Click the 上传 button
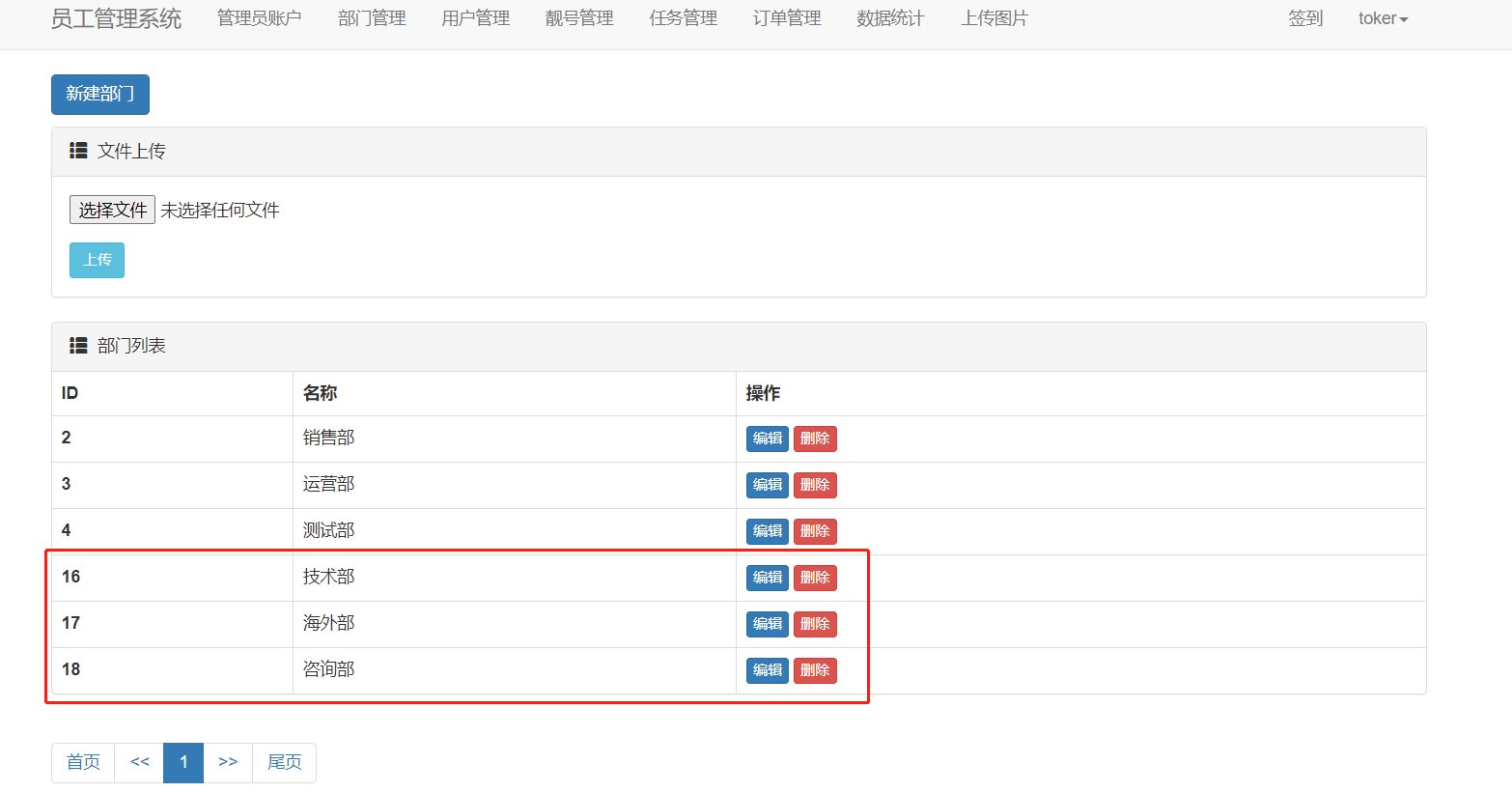The height and width of the screenshot is (793, 1512). (97, 260)
